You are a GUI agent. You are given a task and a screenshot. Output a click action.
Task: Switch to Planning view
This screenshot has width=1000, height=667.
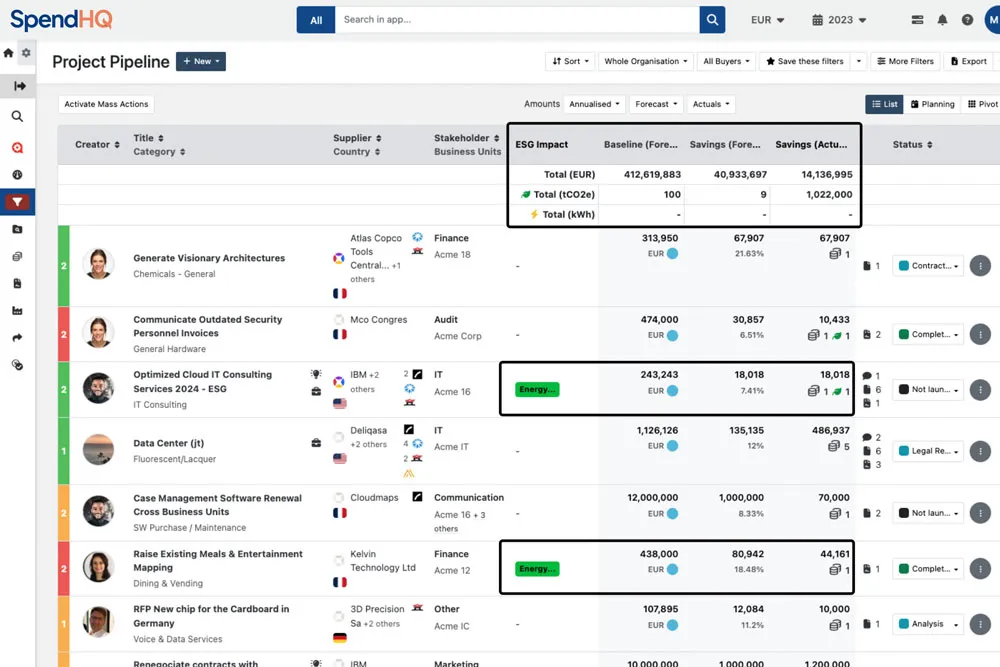tap(932, 104)
